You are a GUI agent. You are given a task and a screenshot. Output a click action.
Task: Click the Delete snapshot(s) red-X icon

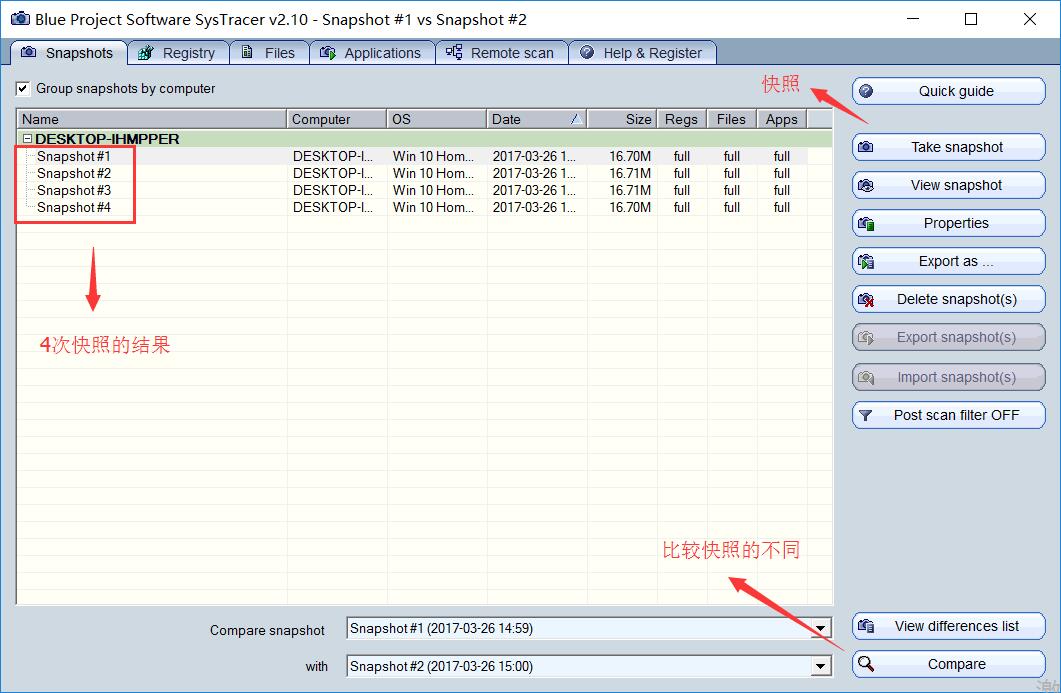tap(866, 299)
